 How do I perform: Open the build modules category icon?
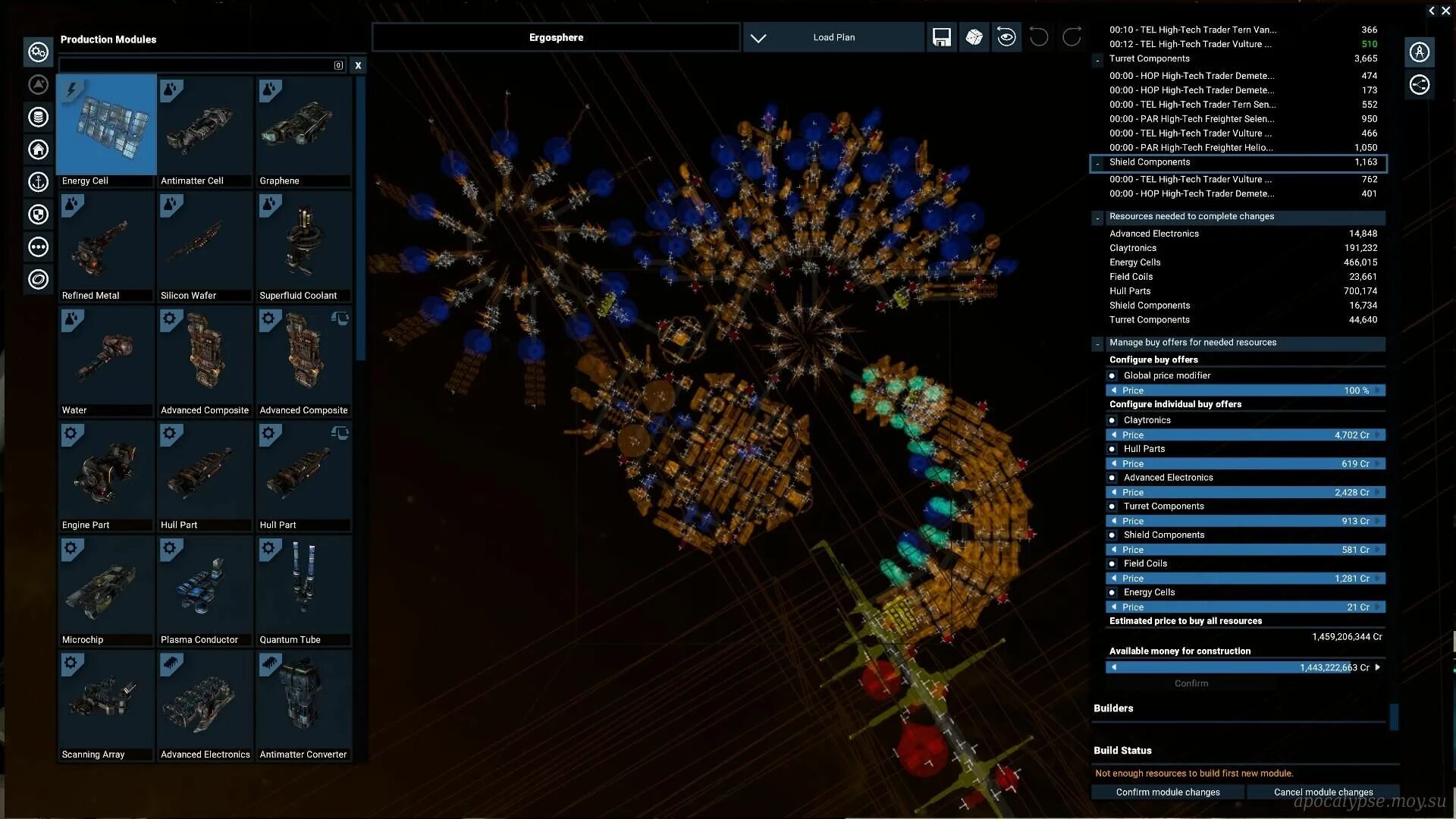coord(38,85)
